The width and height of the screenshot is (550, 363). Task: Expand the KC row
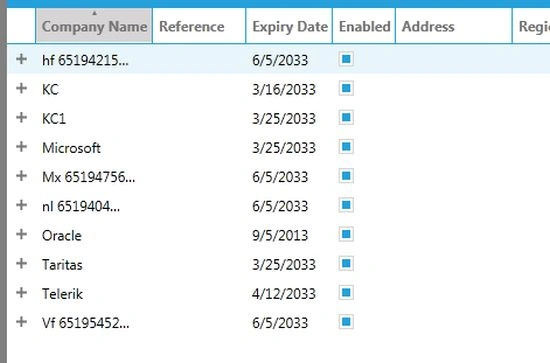click(x=21, y=88)
